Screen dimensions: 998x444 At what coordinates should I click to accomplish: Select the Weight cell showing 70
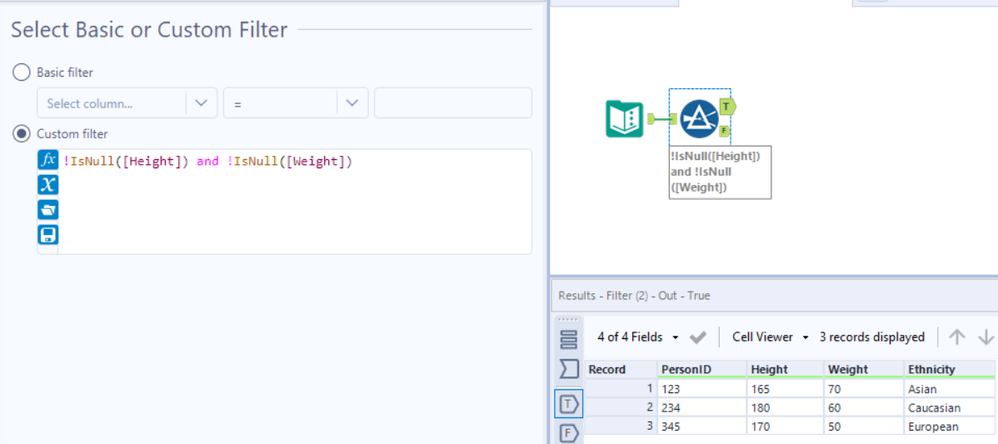pos(863,388)
